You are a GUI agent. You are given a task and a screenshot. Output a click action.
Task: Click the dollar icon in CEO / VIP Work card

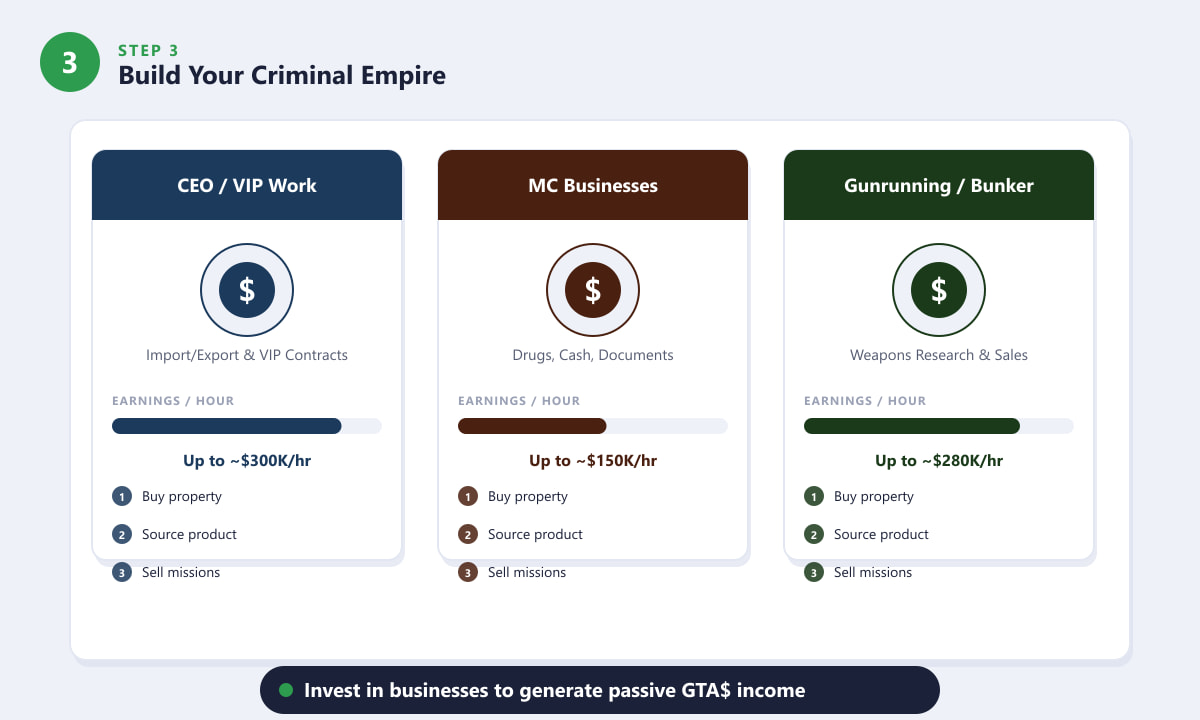tap(247, 291)
